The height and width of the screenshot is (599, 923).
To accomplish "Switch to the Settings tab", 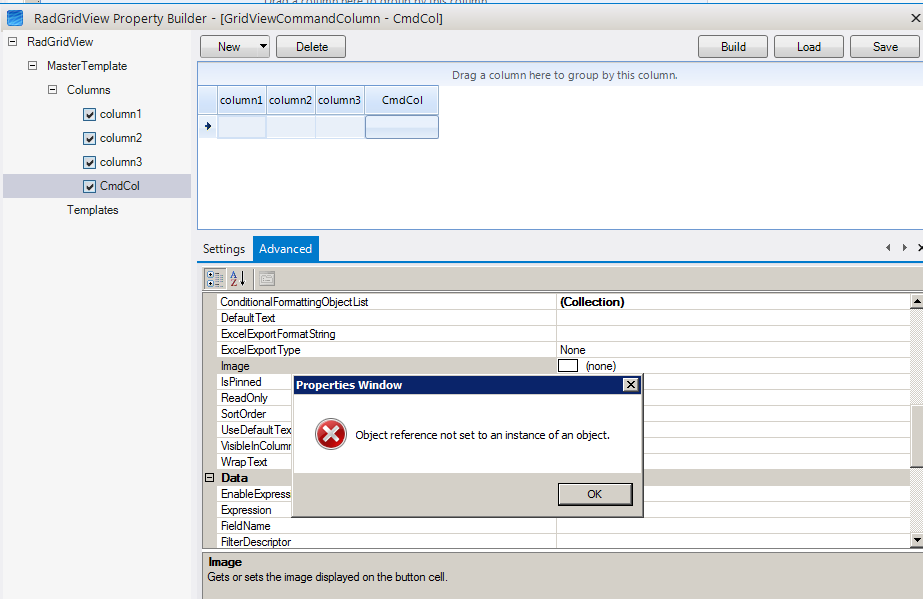I will click(224, 249).
